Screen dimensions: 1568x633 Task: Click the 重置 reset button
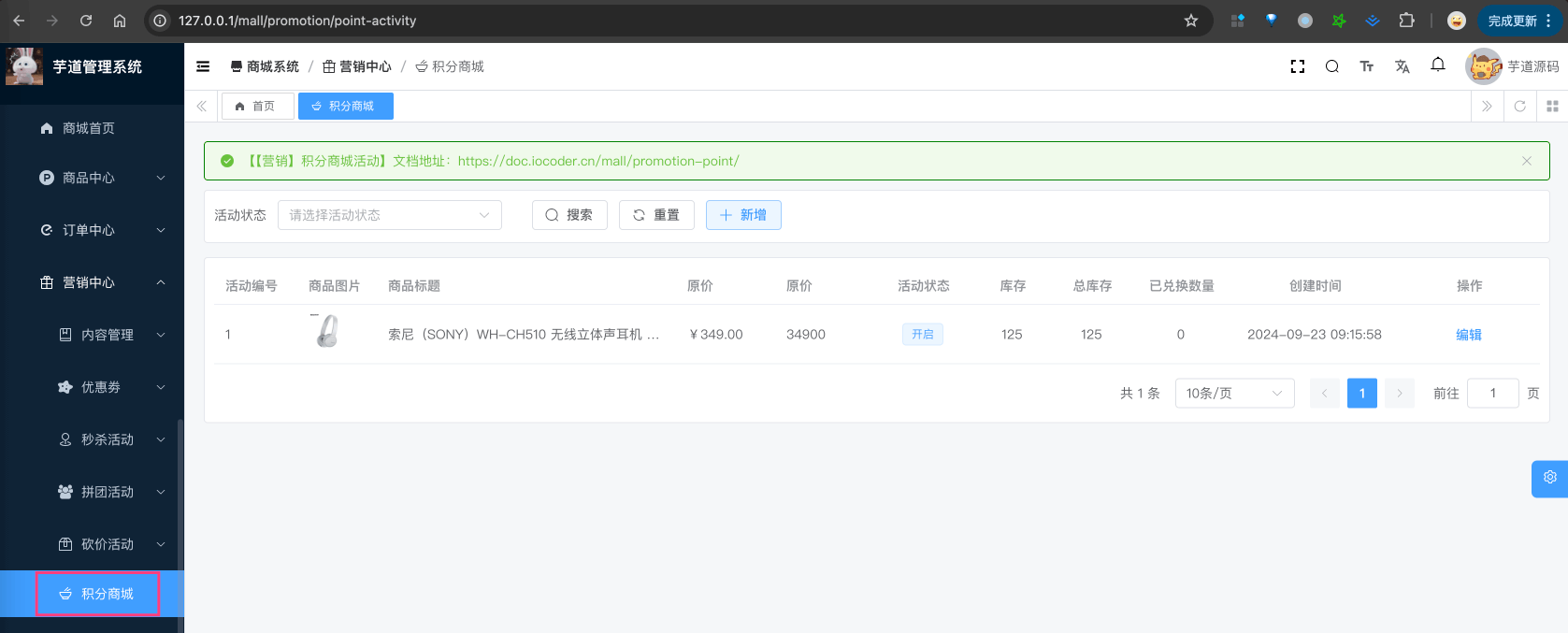655,215
